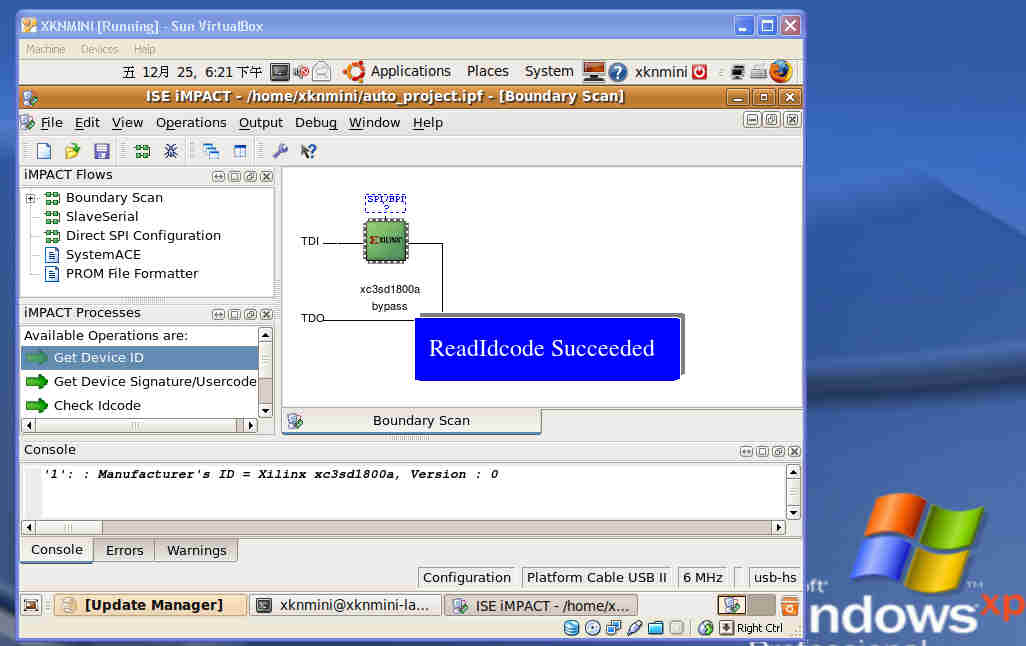The image size is (1026, 646).
Task: Select SystemACE in iMPACT Flows
Action: point(103,255)
